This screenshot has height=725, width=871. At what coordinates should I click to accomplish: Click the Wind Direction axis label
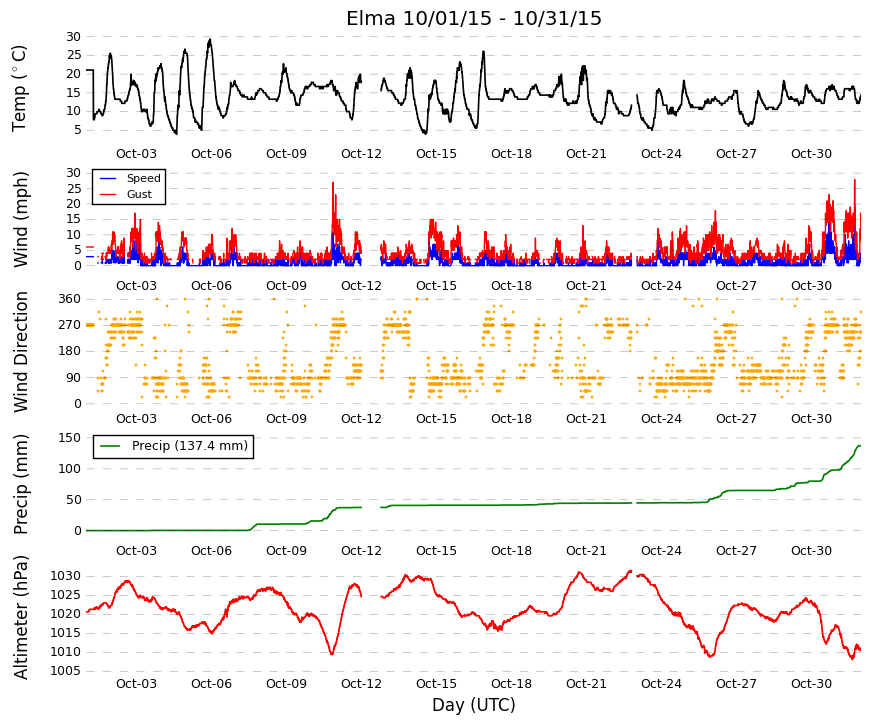click(x=20, y=352)
